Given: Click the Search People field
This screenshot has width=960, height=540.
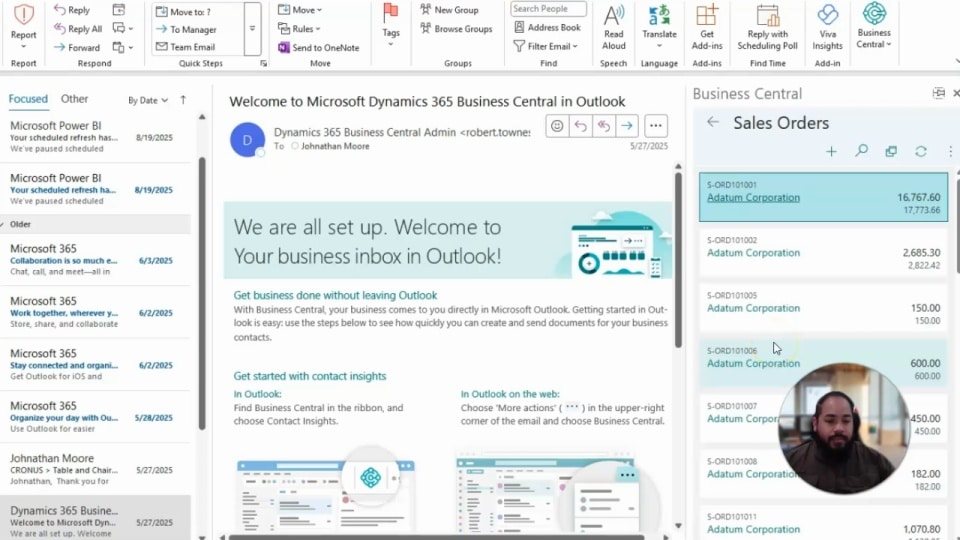Looking at the screenshot, I should (548, 9).
